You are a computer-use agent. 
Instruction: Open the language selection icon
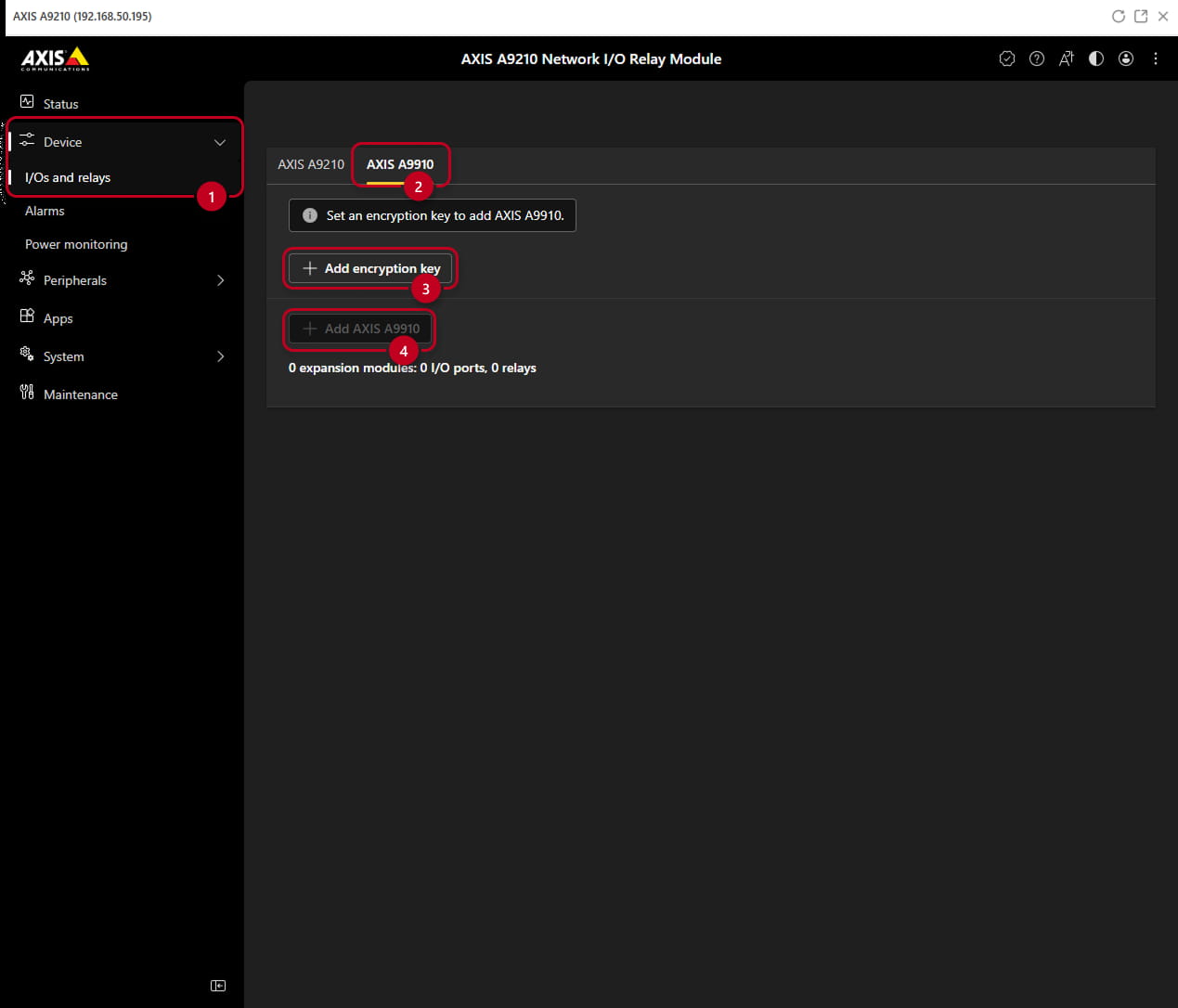click(x=1067, y=58)
